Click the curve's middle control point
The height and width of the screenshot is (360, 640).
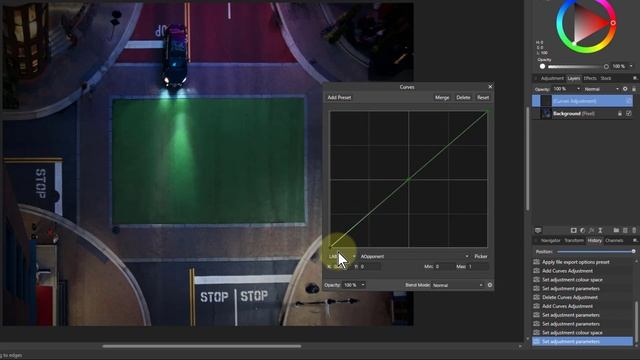[408, 179]
